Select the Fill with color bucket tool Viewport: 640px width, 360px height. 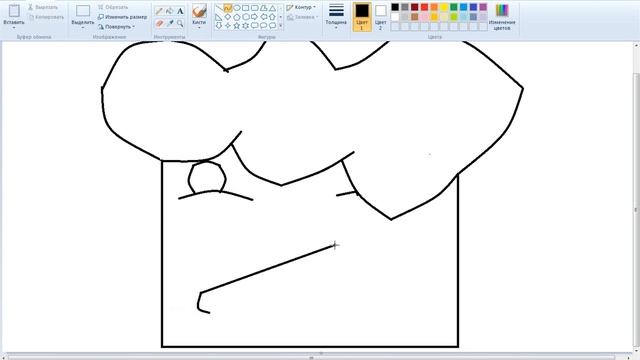[x=169, y=11]
